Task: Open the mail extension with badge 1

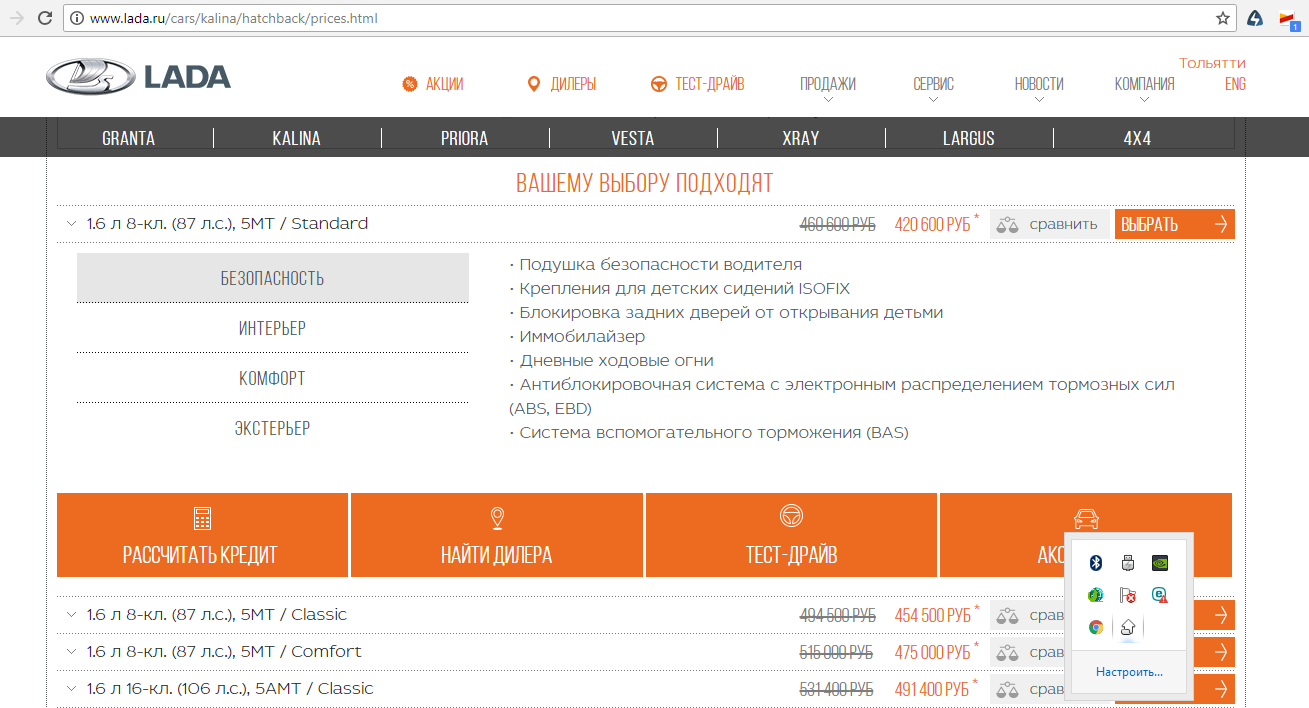Action: point(1287,18)
